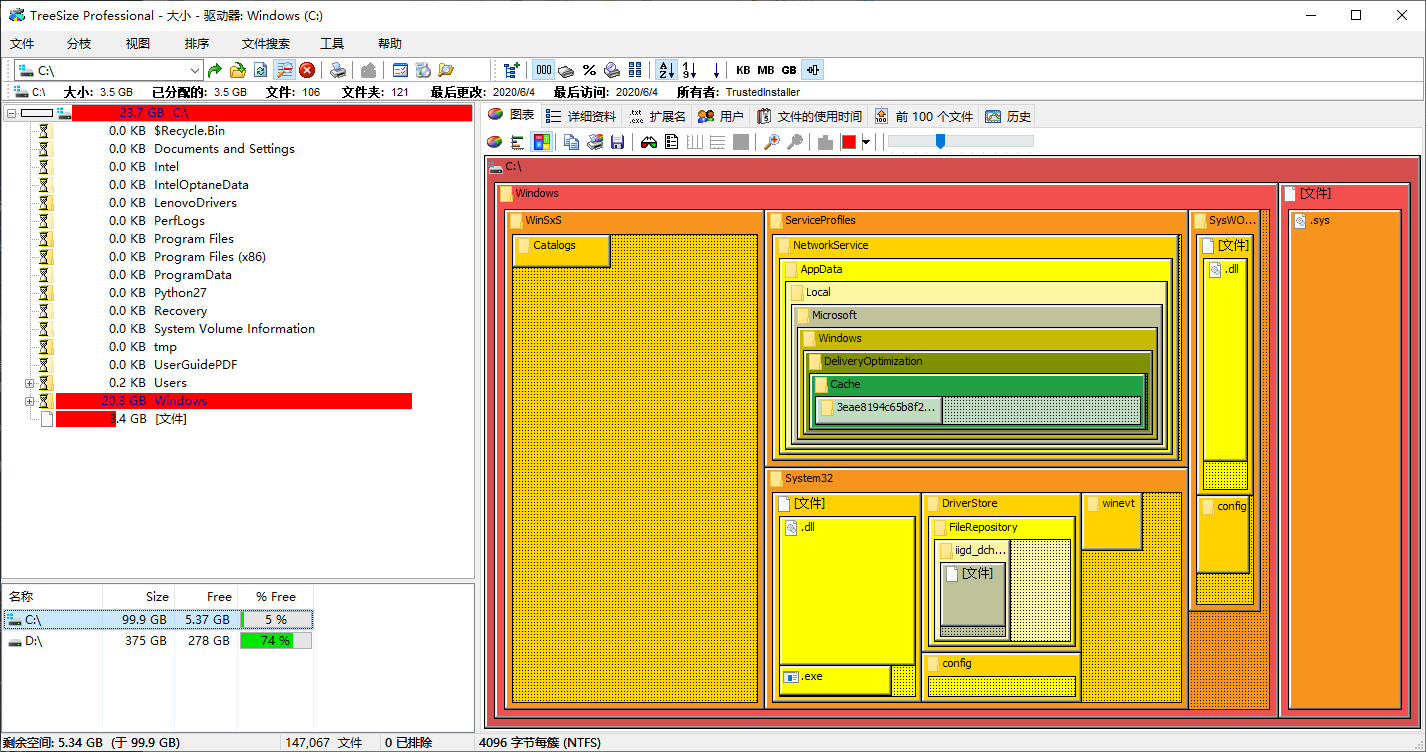Click the zoom in magnifier on chart toolbar
The width and height of the screenshot is (1426, 752).
point(772,142)
